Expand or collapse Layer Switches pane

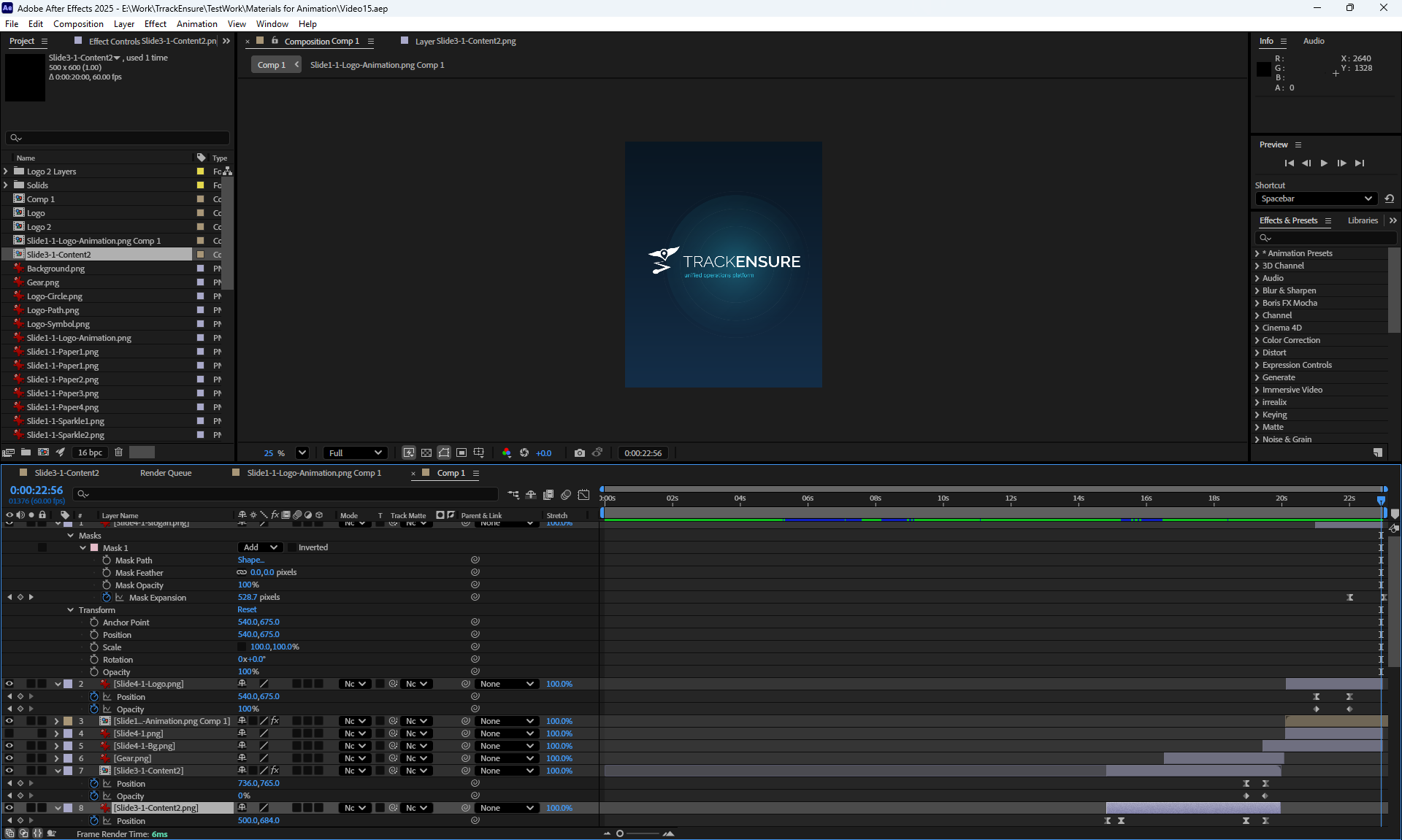point(9,833)
